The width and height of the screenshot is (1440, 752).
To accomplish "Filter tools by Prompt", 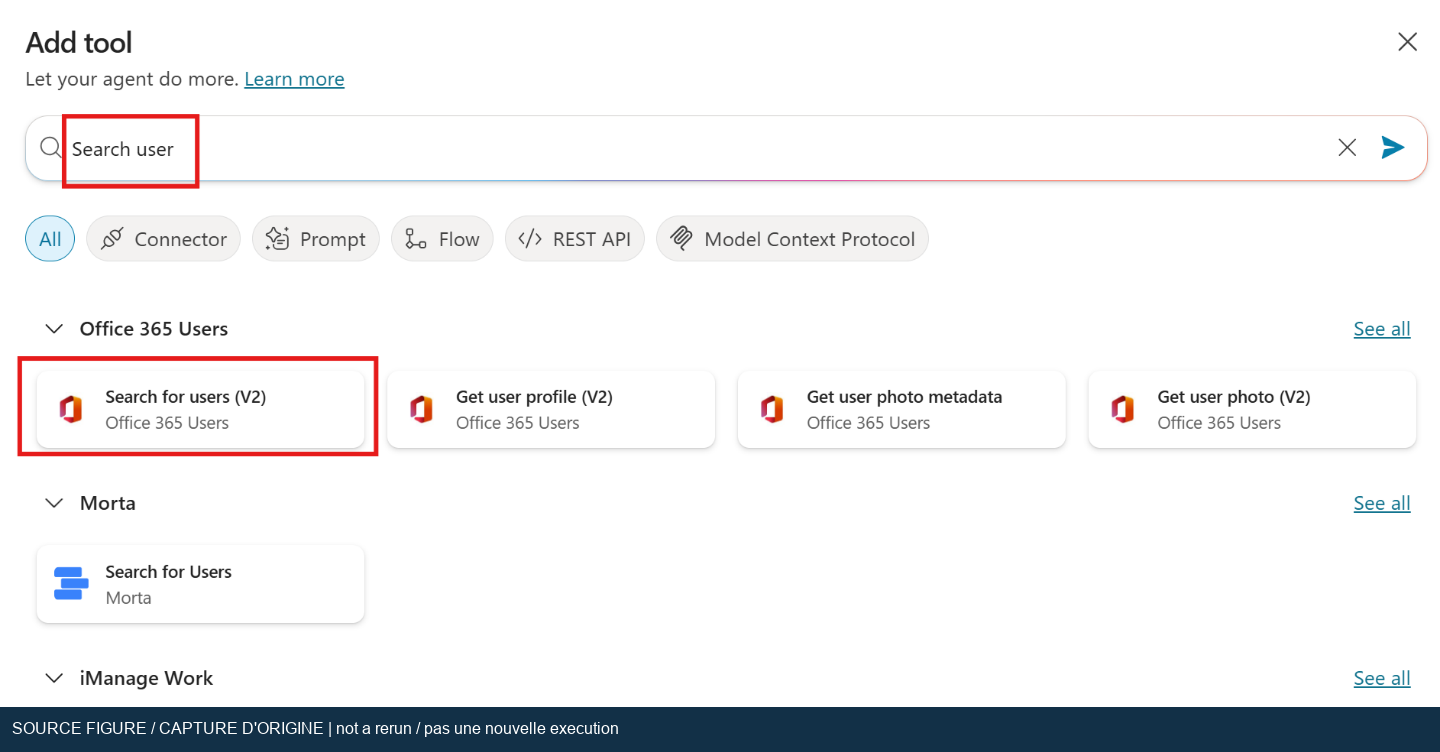I will click(316, 239).
